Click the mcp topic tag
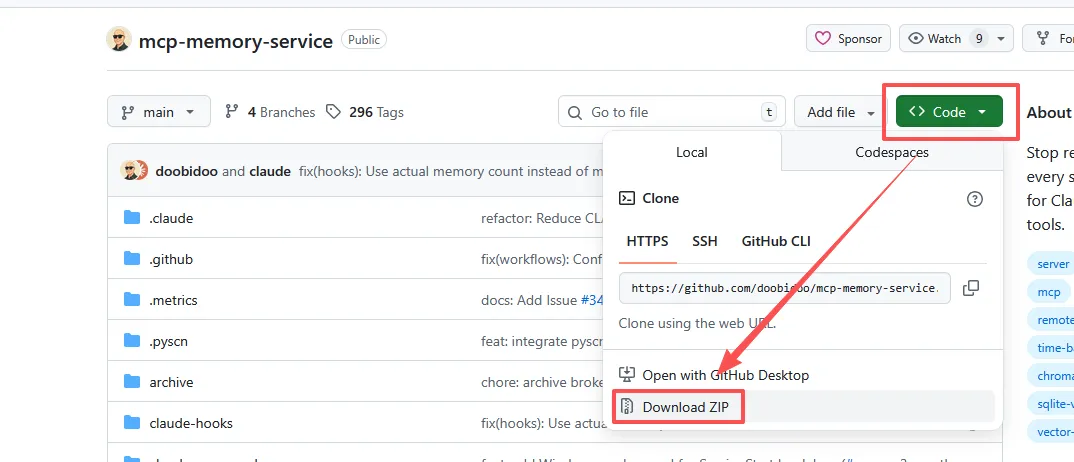 click(x=1049, y=292)
